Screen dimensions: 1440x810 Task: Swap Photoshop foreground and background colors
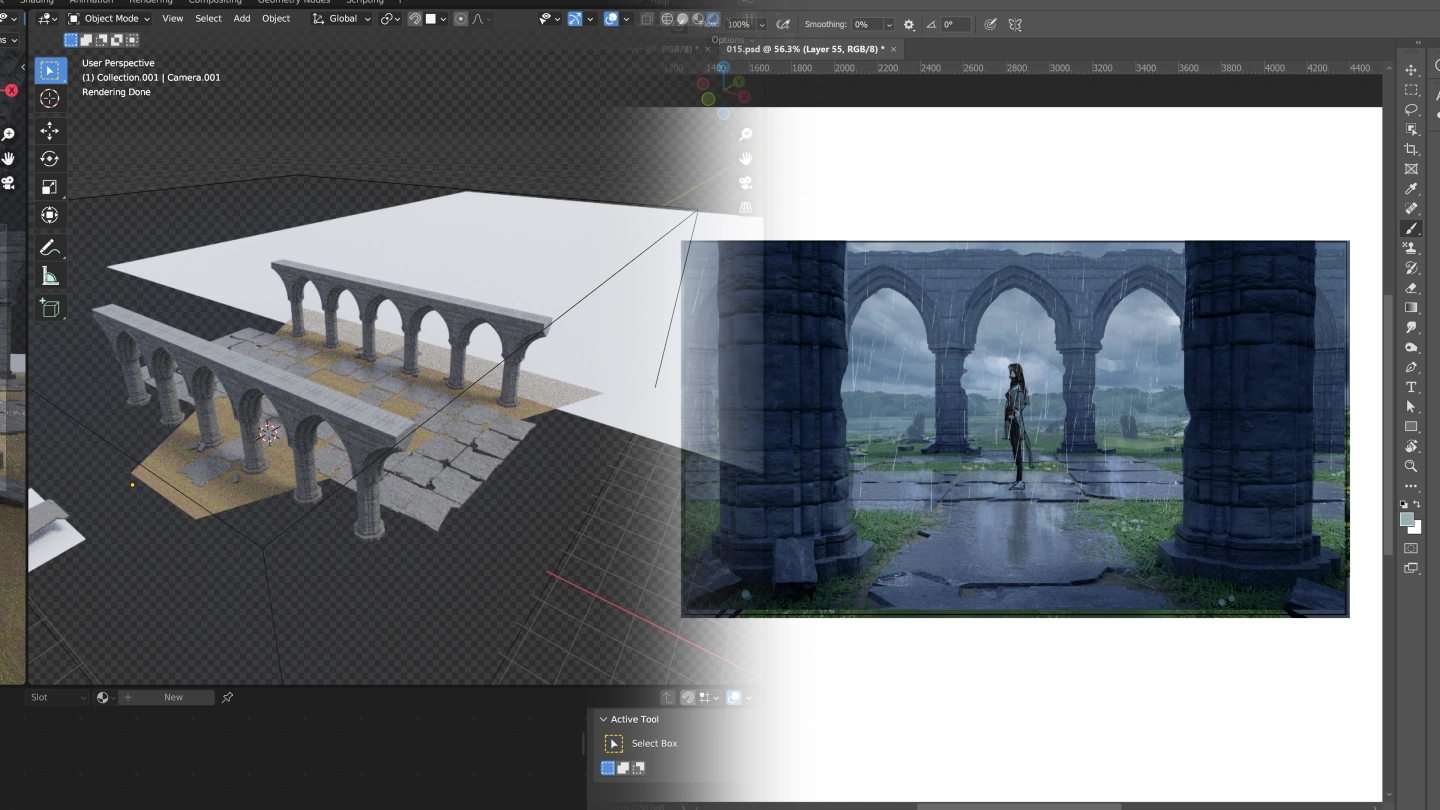(1418, 506)
